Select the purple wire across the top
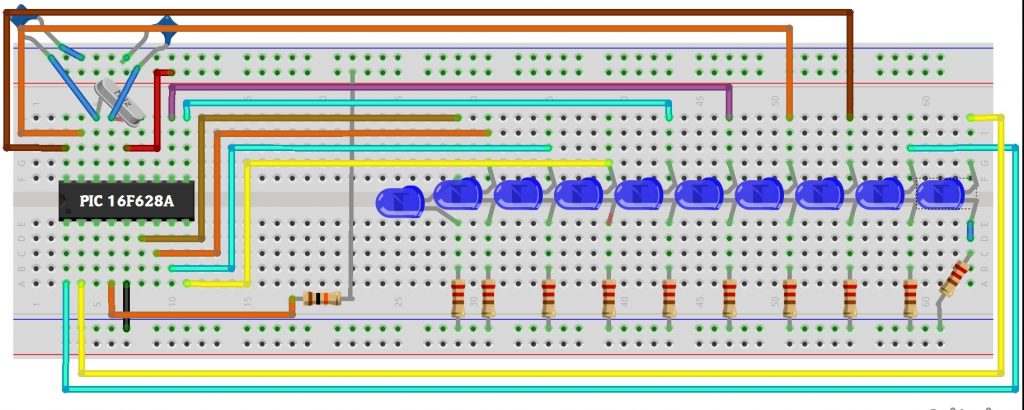This screenshot has height=410, width=1024. [450, 88]
